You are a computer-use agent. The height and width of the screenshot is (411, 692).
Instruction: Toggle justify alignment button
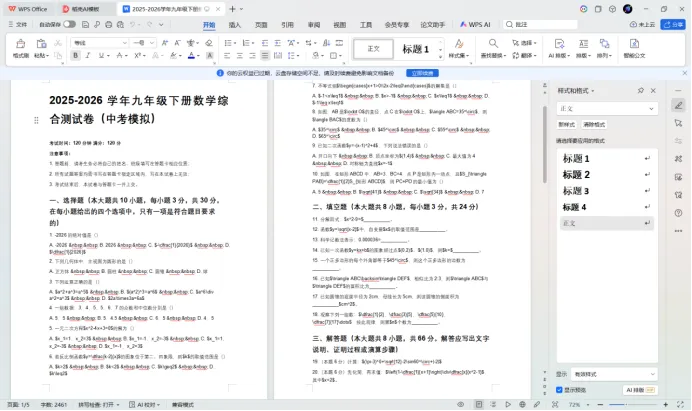(265, 56)
